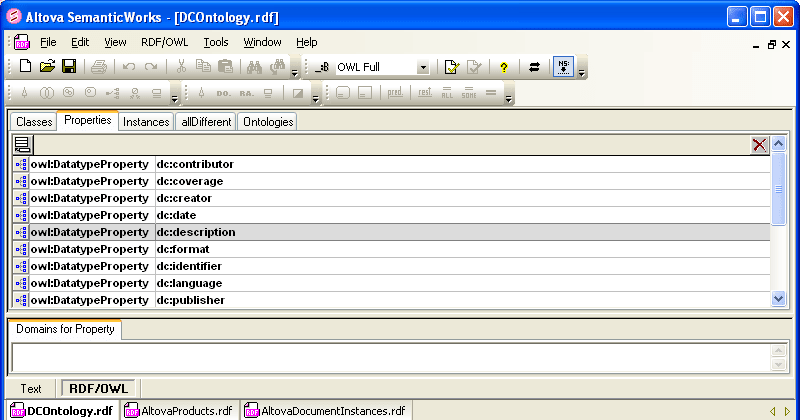Click the Find Next binoculars icon
Viewport: 800px width, 420px height.
[278, 66]
